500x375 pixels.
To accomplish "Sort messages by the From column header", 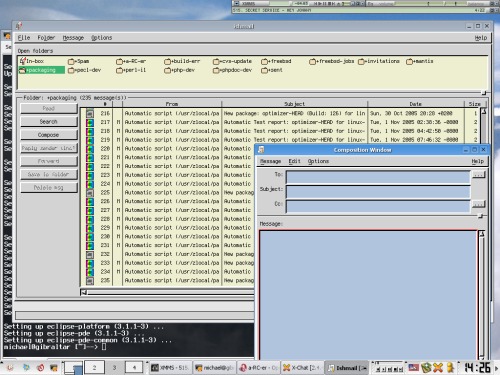I will pos(172,104).
